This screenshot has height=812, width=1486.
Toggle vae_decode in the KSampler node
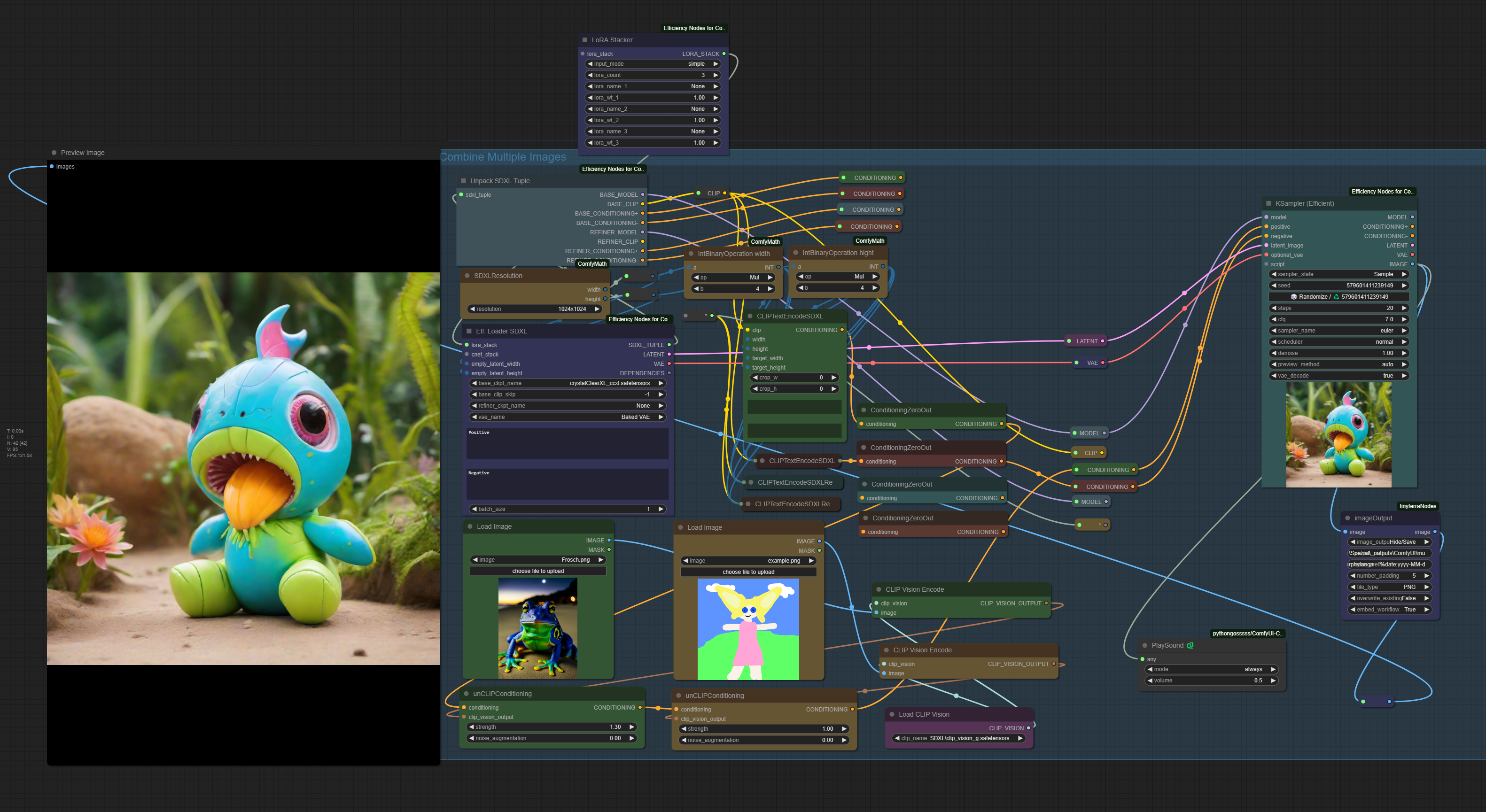coord(1339,376)
